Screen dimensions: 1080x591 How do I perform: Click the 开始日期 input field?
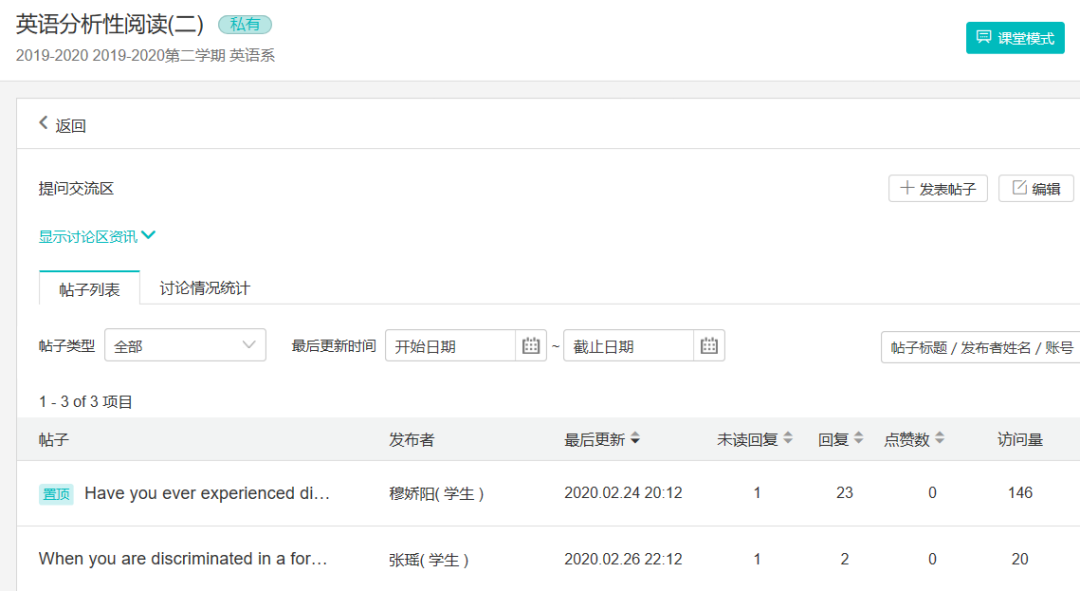(450, 346)
